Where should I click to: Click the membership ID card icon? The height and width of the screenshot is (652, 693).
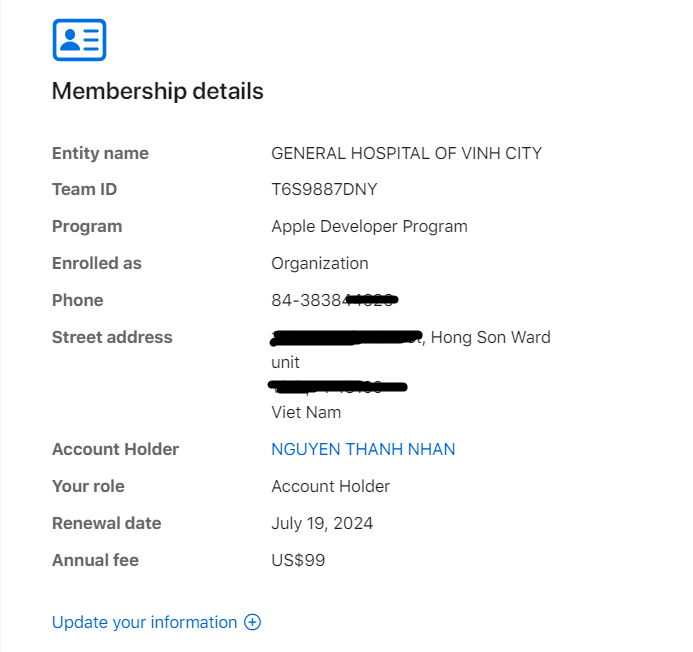[x=79, y=40]
